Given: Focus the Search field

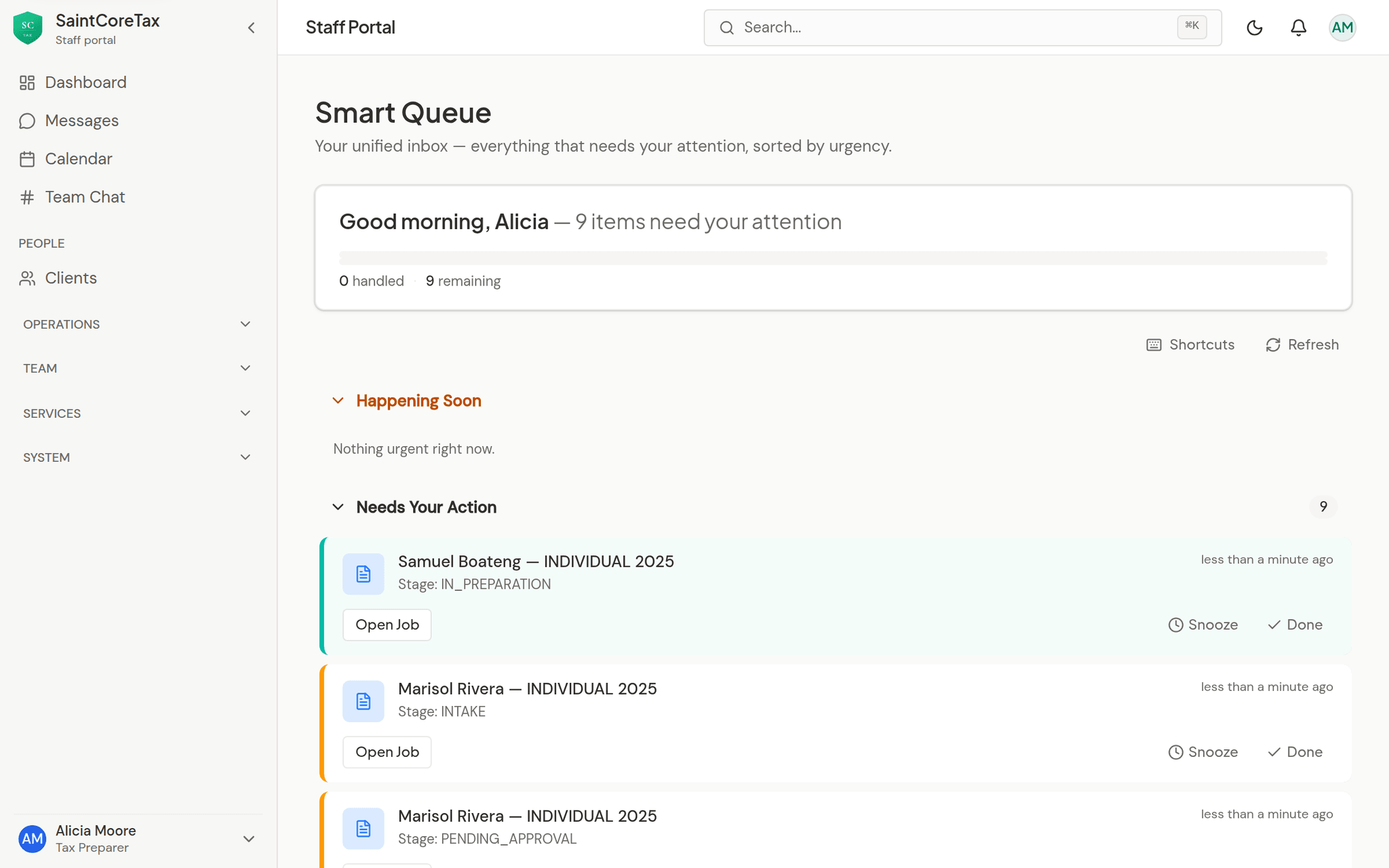Looking at the screenshot, I should (962, 28).
